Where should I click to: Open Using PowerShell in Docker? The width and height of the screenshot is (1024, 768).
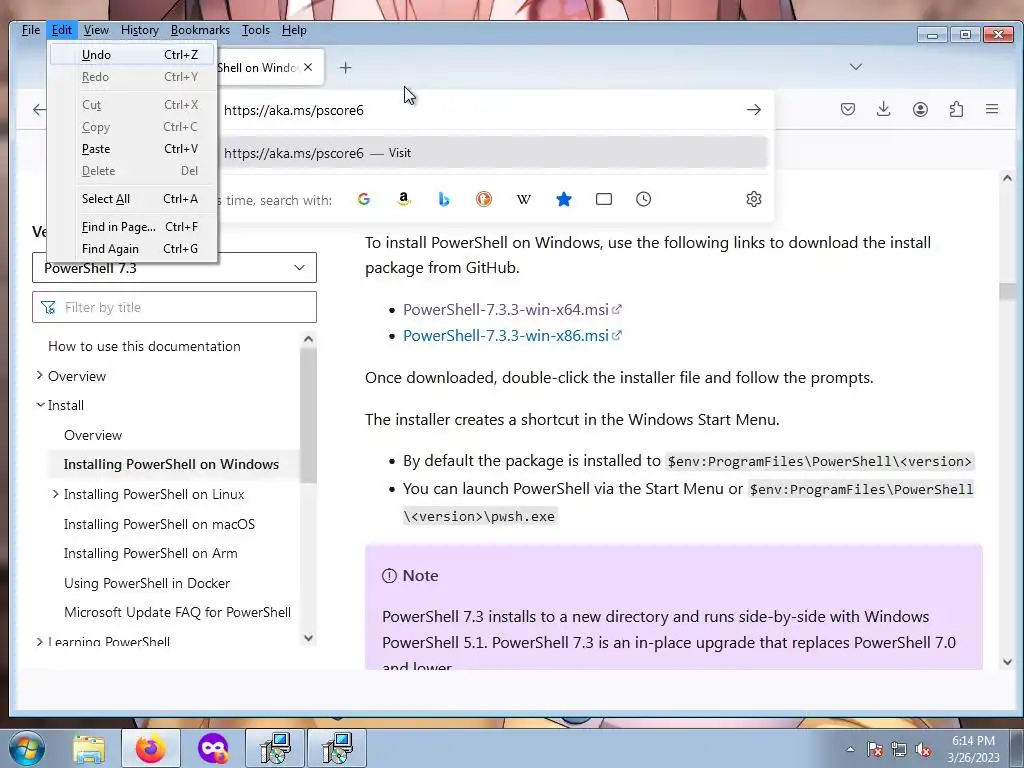pos(147,583)
